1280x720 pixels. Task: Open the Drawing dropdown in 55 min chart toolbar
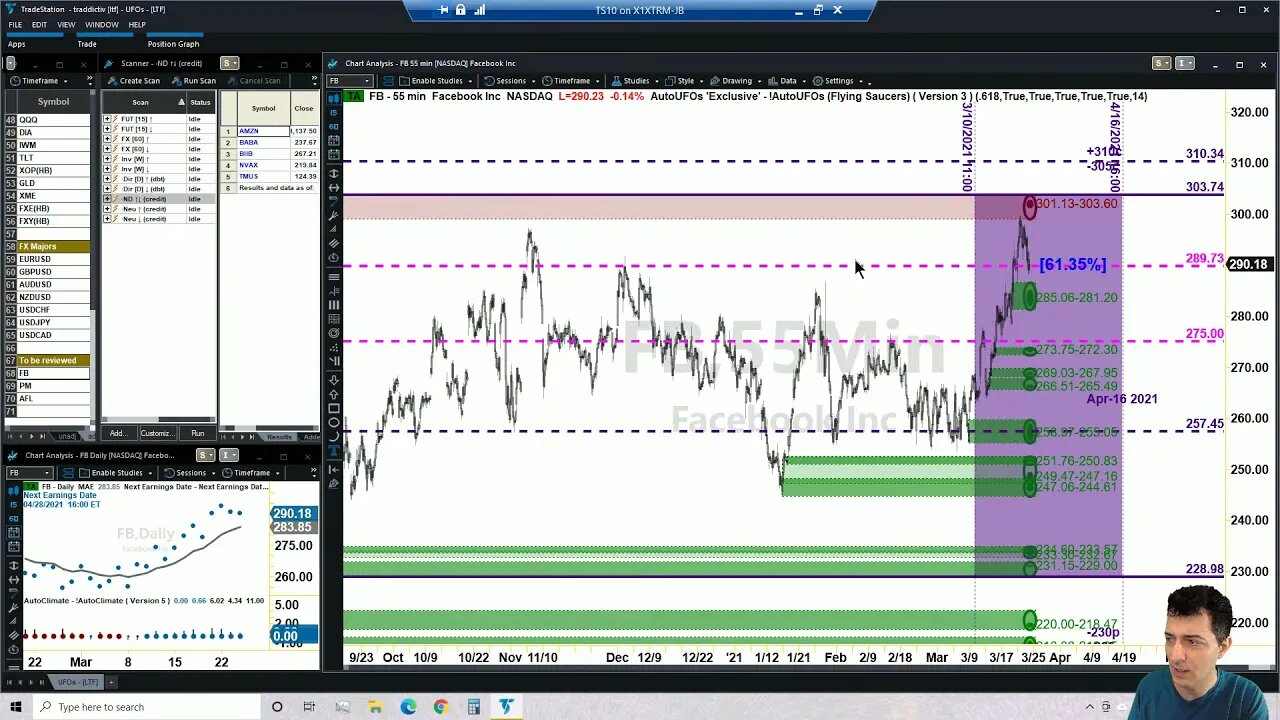736,81
